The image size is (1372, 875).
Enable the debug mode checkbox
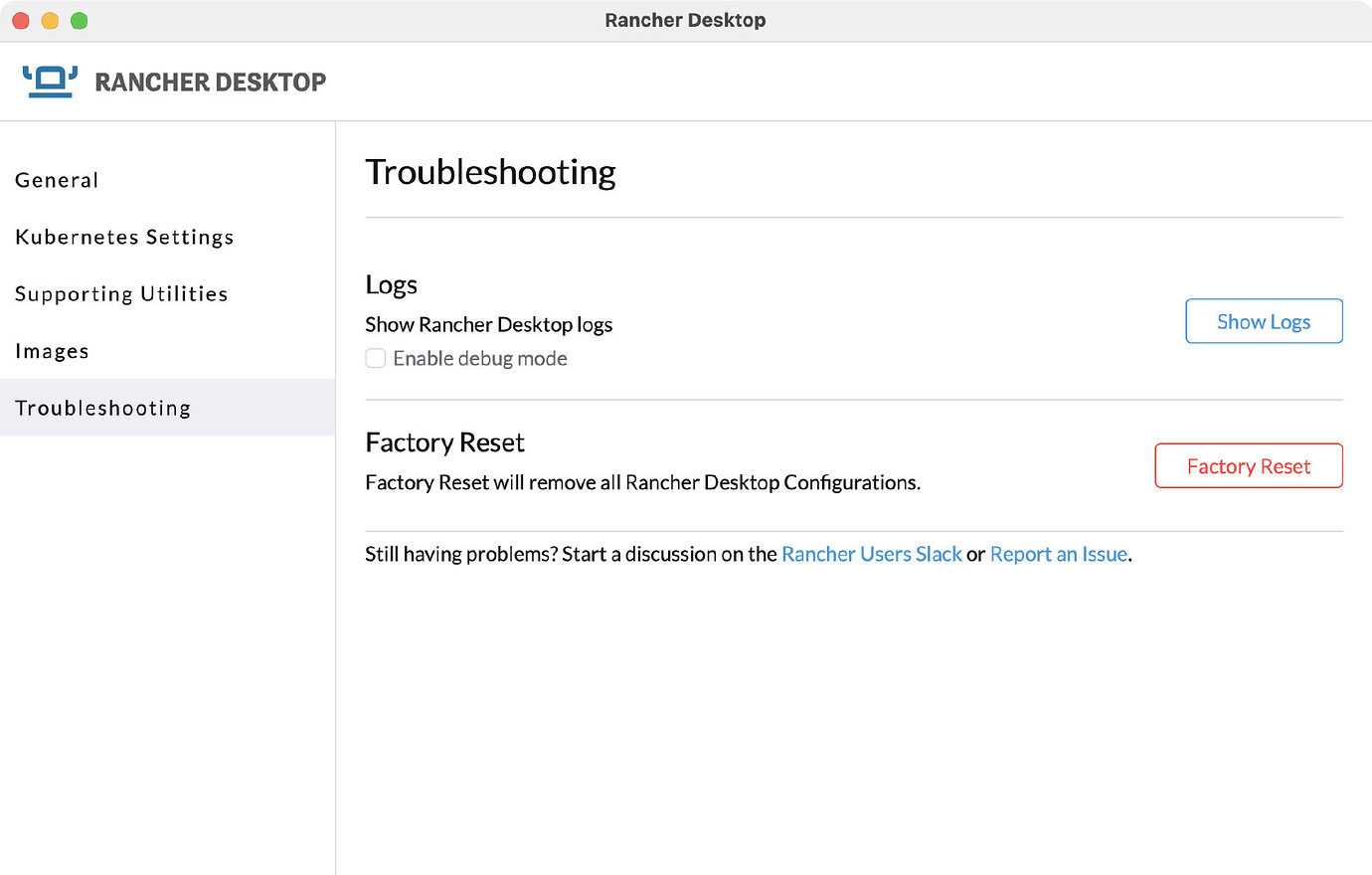(x=376, y=358)
